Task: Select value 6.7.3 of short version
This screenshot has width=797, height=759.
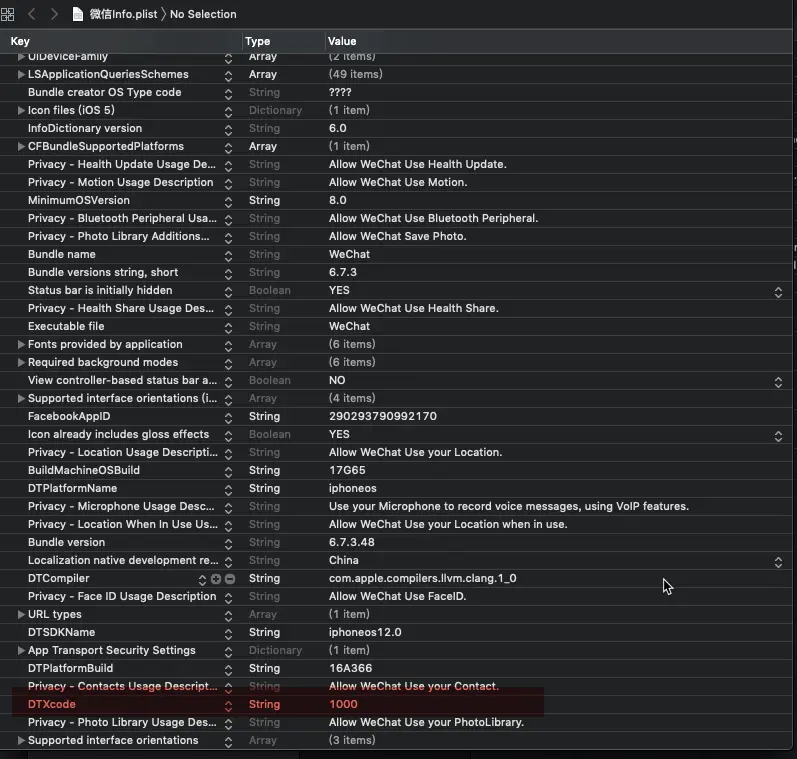Action: click(x=343, y=272)
